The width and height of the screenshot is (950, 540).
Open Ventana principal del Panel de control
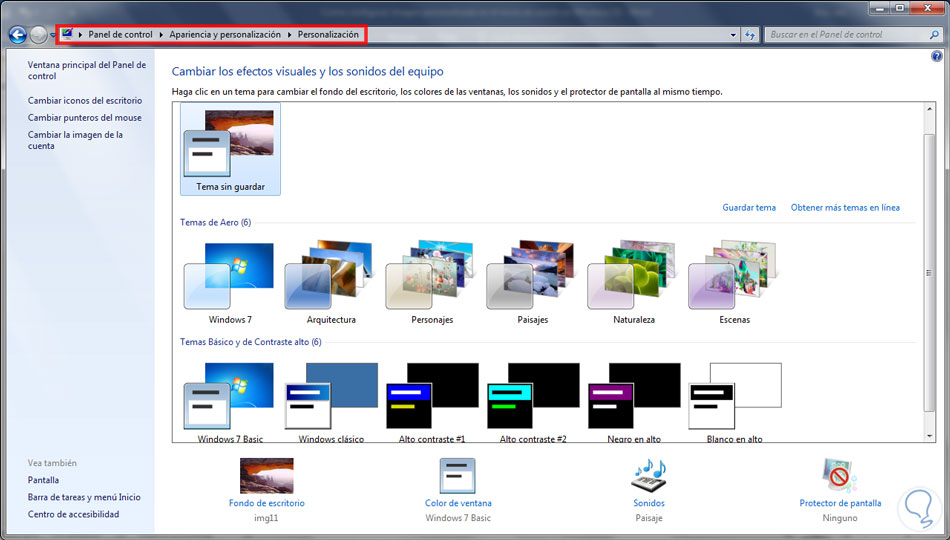pos(87,70)
